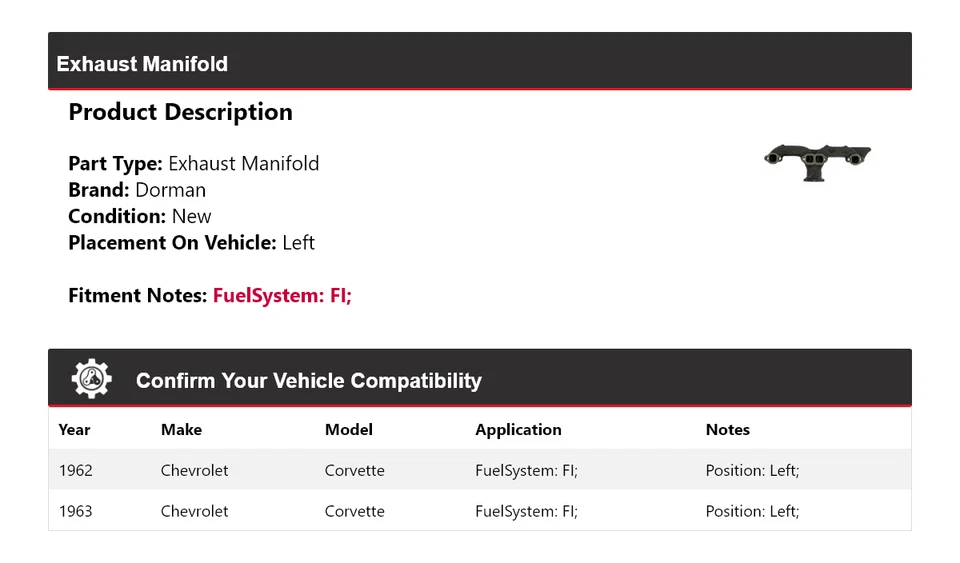Select the 1963 year cell

75,511
